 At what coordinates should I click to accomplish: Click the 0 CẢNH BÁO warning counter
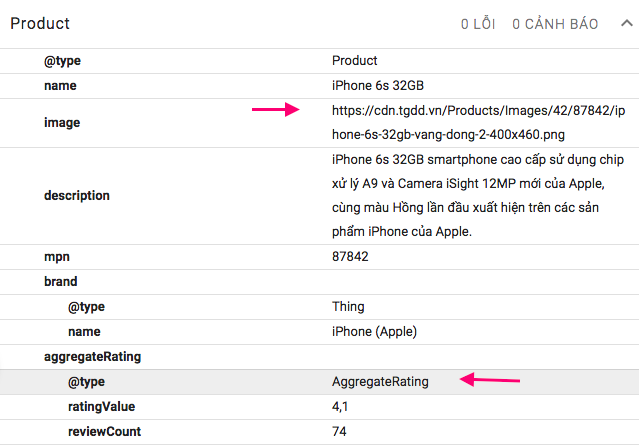(555, 24)
